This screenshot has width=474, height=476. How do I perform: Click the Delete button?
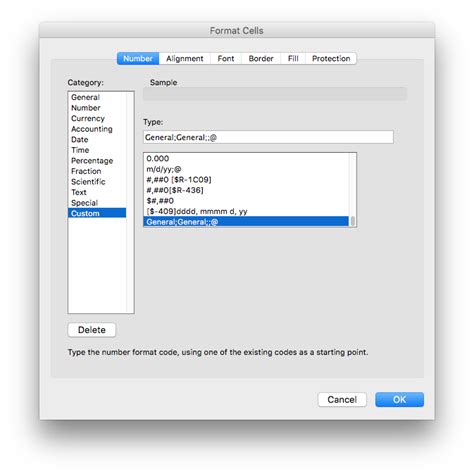pos(92,330)
